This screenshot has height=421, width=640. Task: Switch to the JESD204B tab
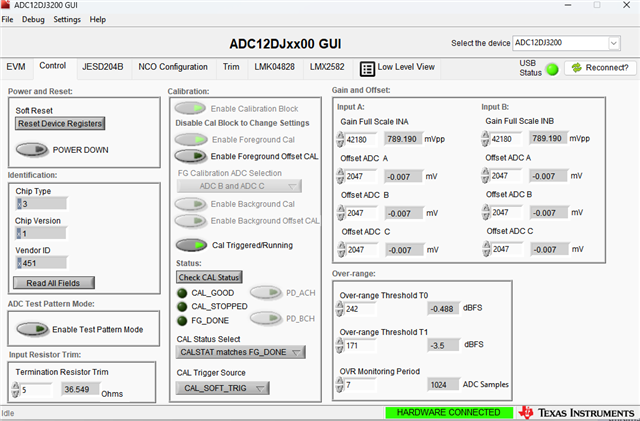[x=102, y=67]
